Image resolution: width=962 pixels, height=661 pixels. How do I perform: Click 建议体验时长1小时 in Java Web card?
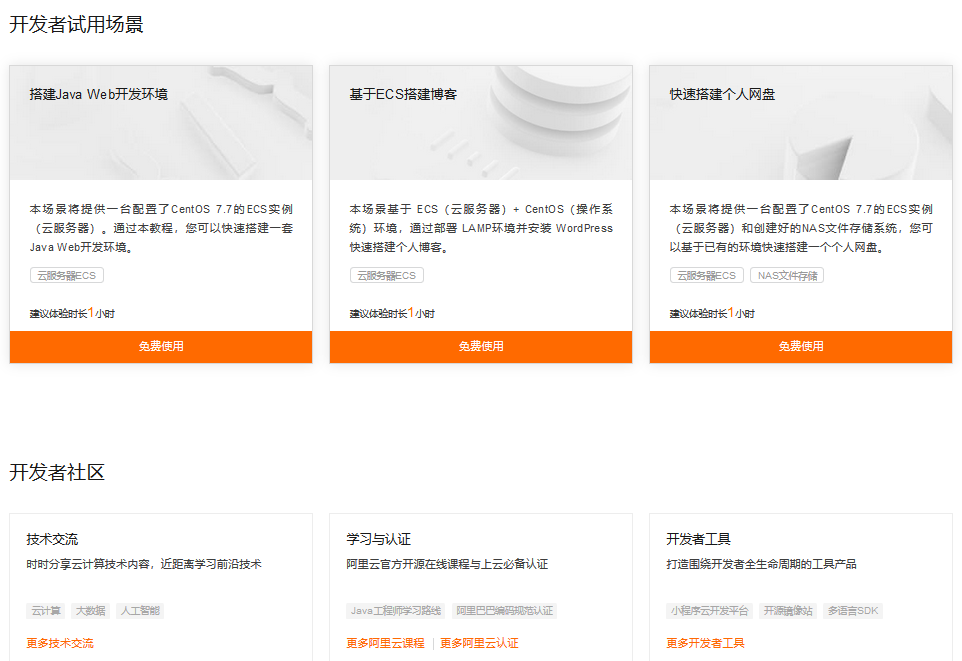[x=72, y=313]
